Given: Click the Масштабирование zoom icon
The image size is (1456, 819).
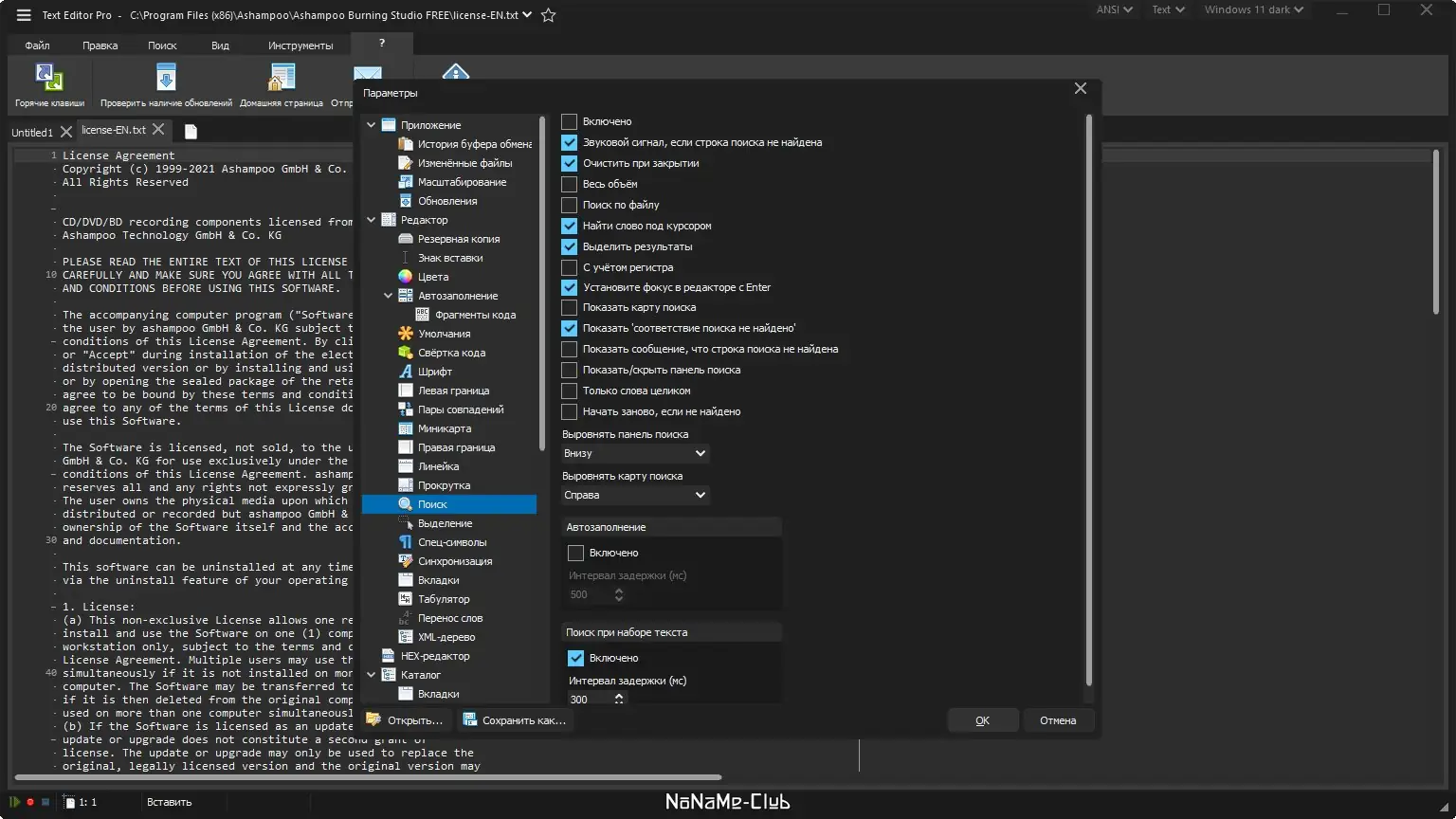Looking at the screenshot, I should 406,182.
